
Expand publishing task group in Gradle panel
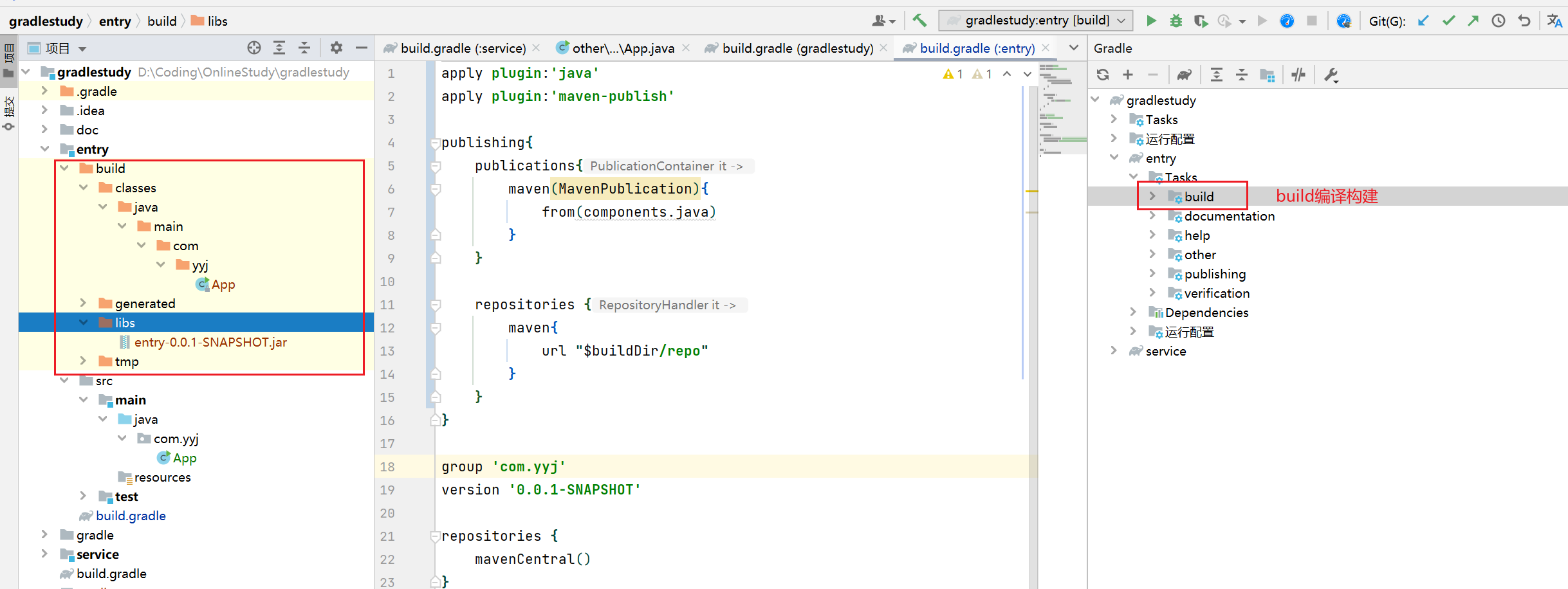click(x=1152, y=273)
